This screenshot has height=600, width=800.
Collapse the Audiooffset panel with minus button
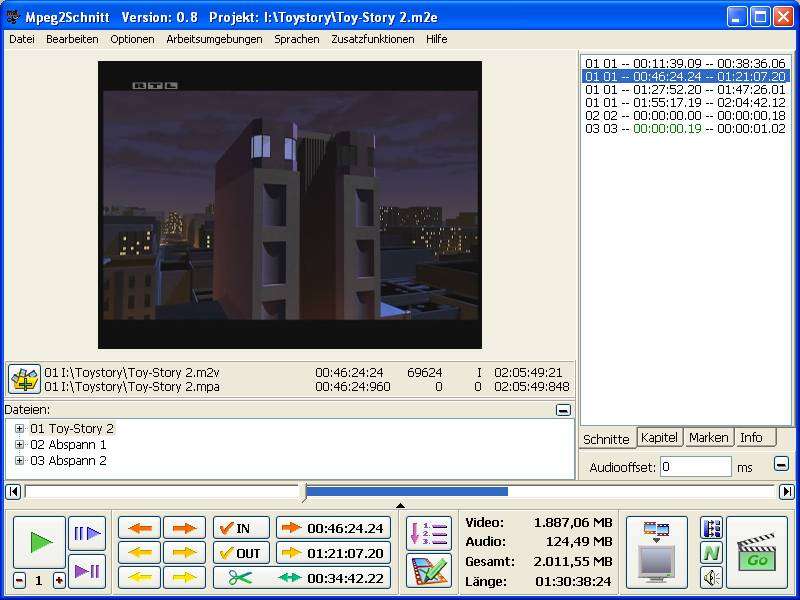pos(781,464)
